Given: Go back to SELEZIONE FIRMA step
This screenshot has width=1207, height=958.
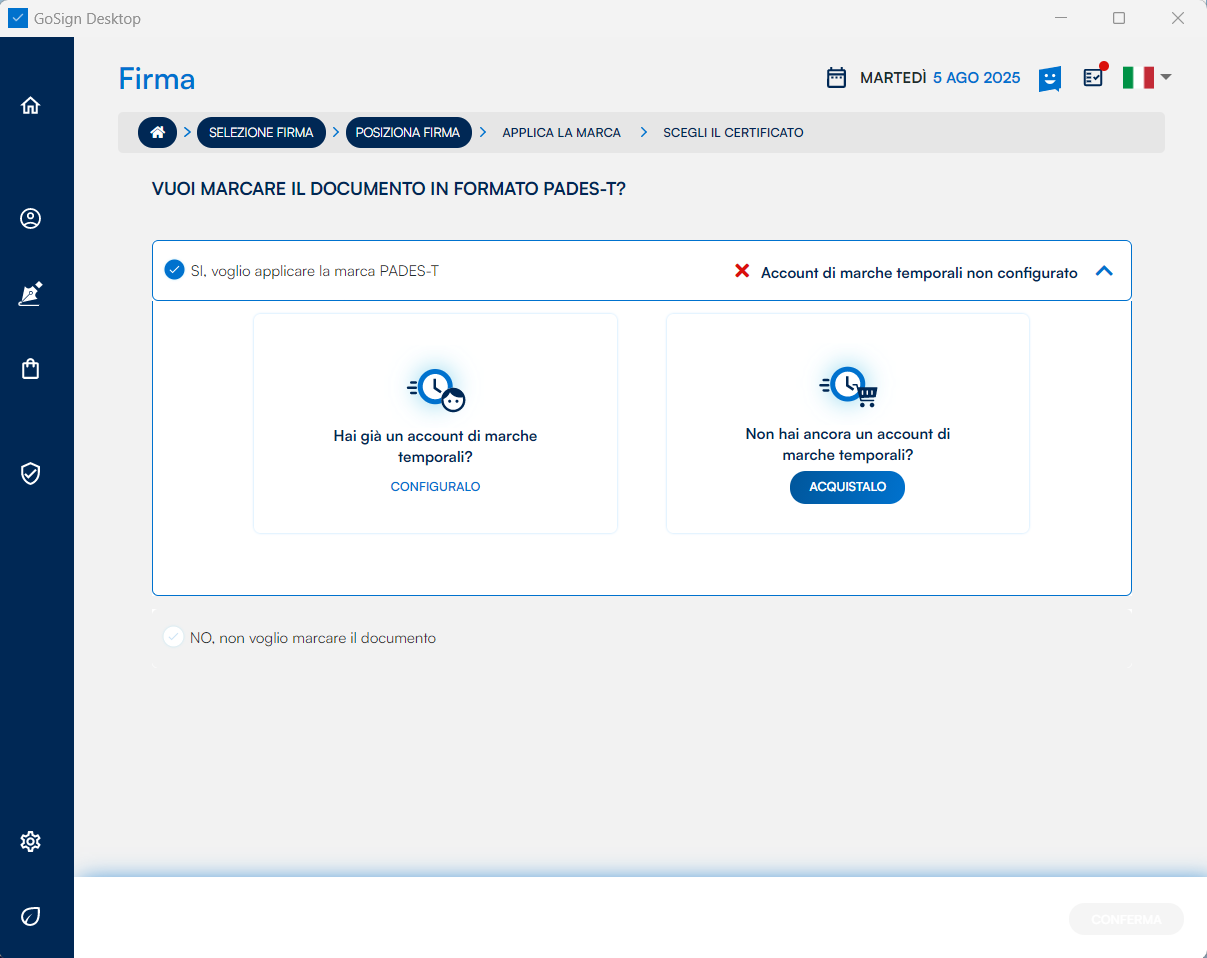Looking at the screenshot, I should [261, 132].
